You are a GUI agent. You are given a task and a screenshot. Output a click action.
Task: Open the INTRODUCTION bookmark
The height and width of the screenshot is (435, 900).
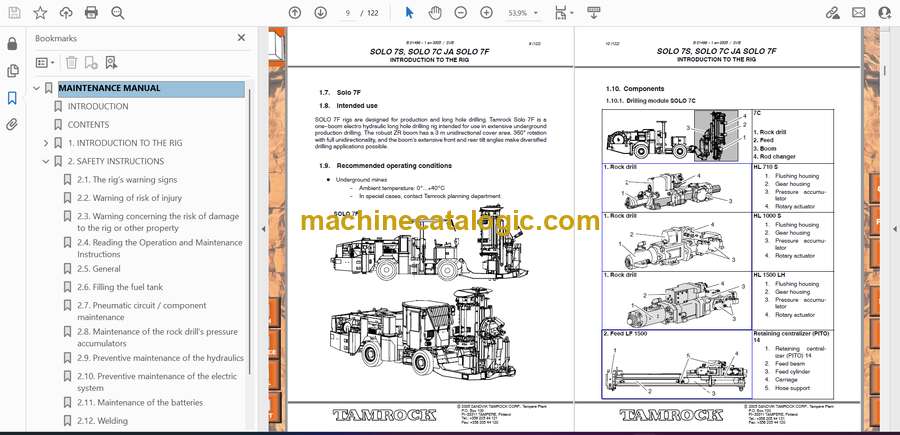coord(98,106)
